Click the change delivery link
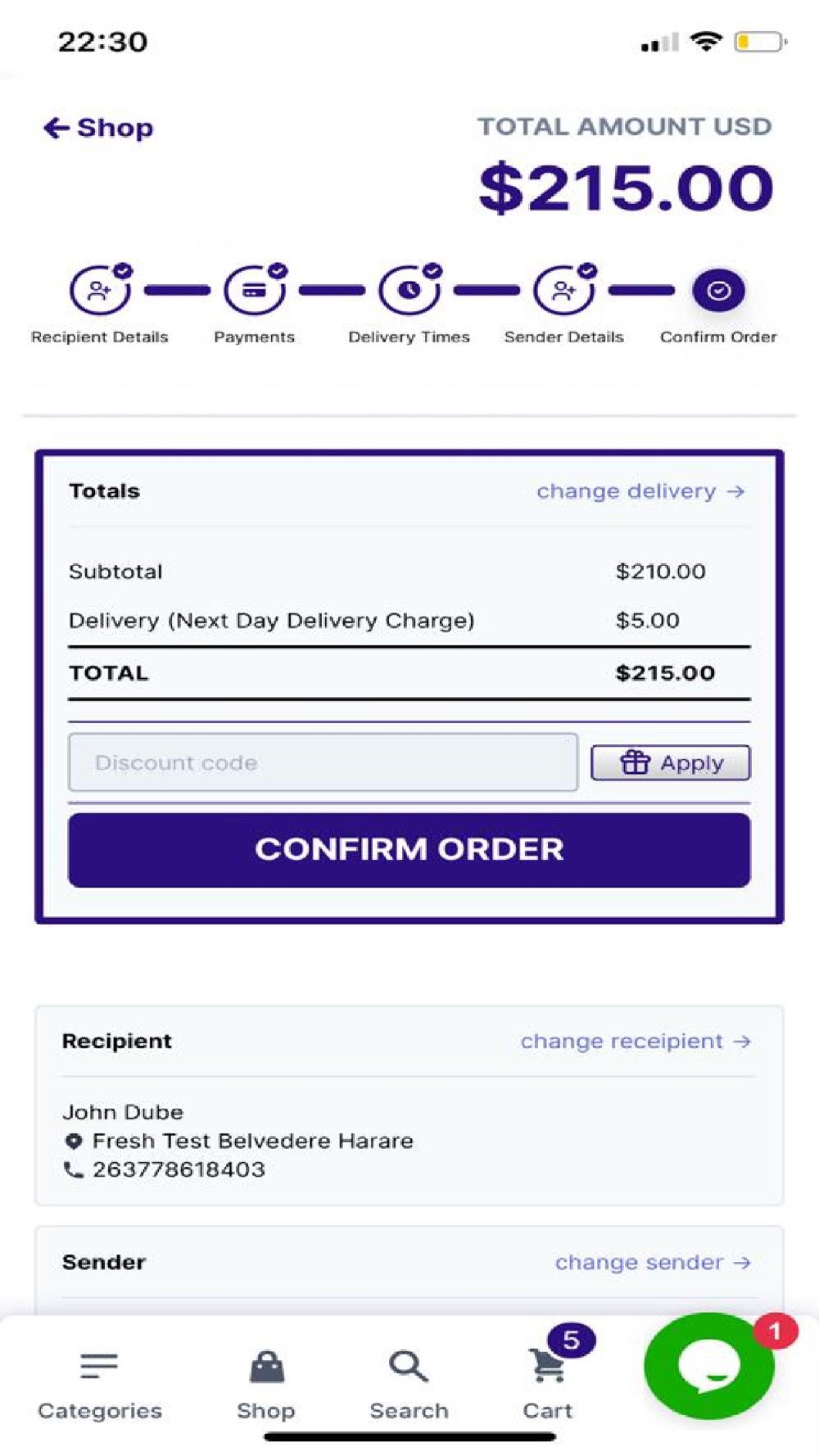The height and width of the screenshot is (1456, 819). 640,491
